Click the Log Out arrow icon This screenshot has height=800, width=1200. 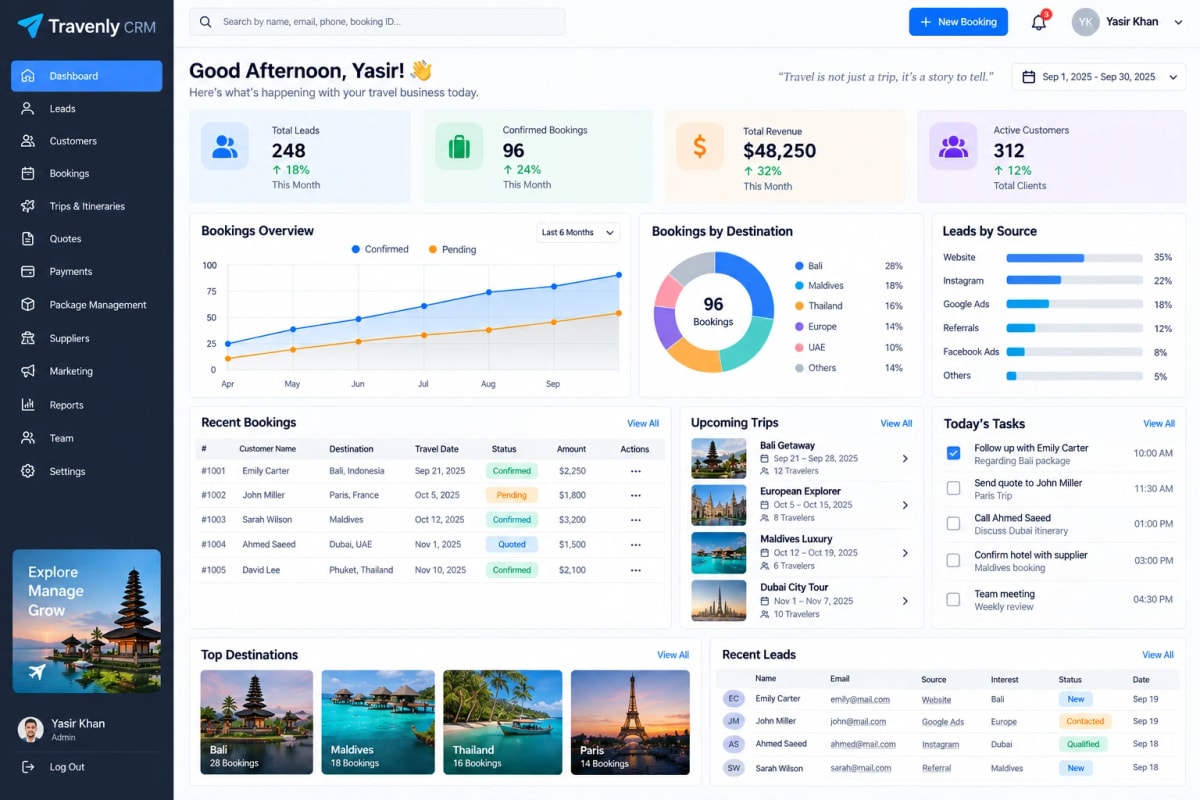click(x=28, y=767)
